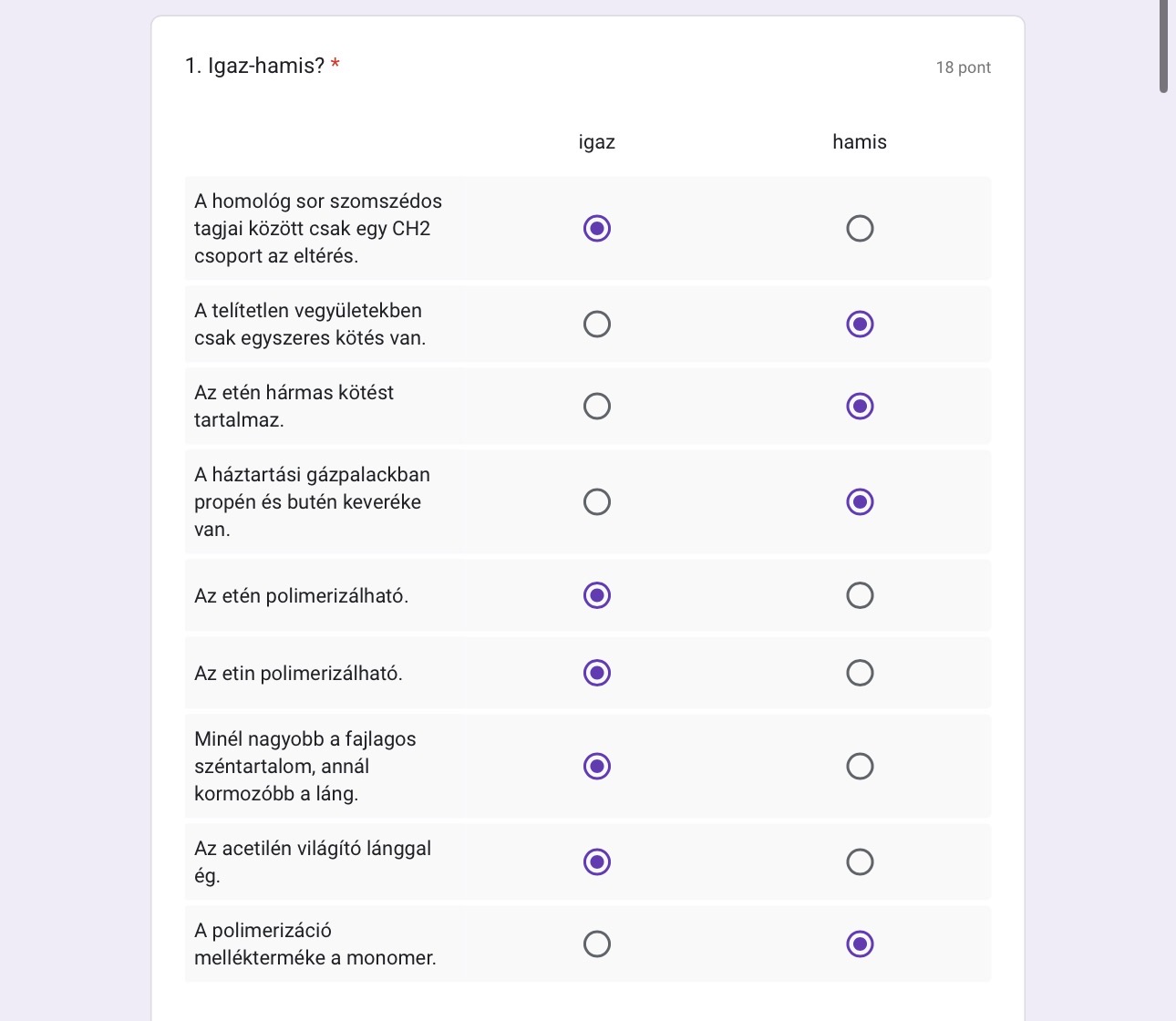This screenshot has width=1176, height=1021.
Task: Select hamis for homológ sor statement
Action: pyautogui.click(x=860, y=228)
